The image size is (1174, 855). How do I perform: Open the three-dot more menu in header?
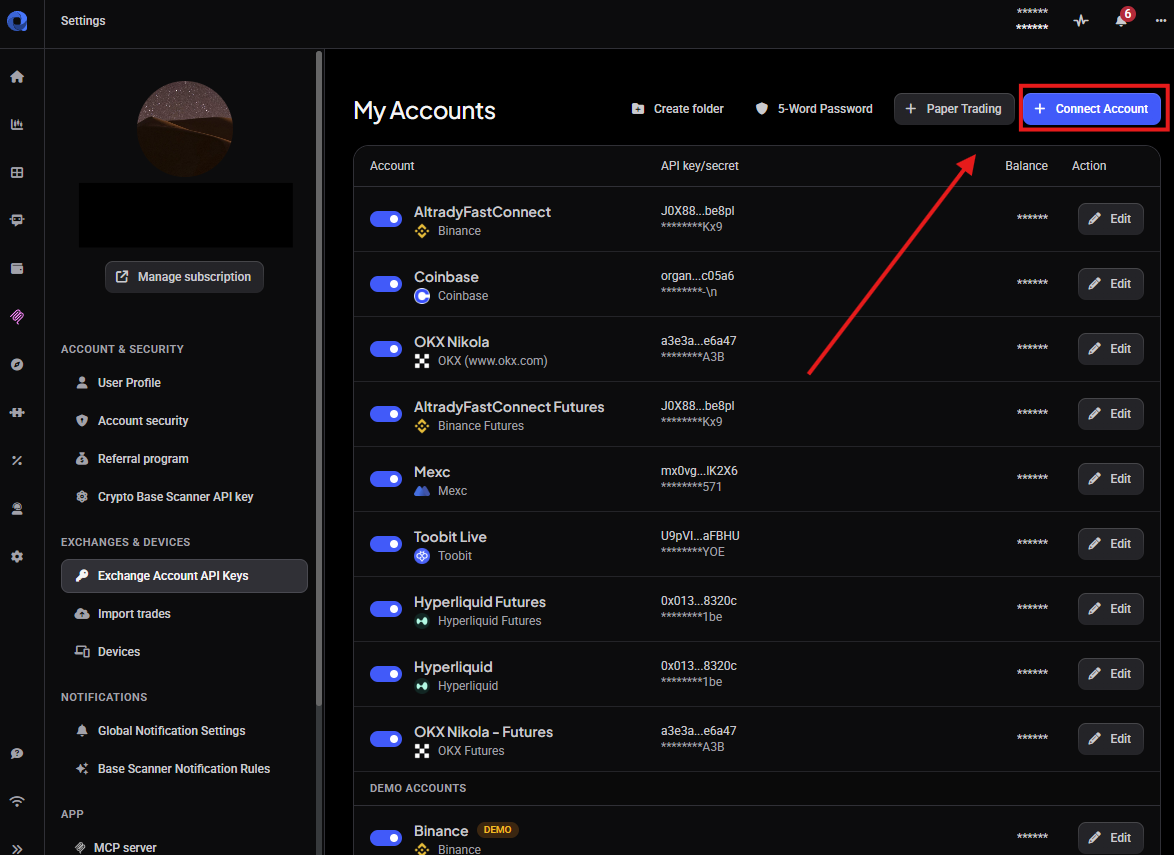click(1161, 21)
